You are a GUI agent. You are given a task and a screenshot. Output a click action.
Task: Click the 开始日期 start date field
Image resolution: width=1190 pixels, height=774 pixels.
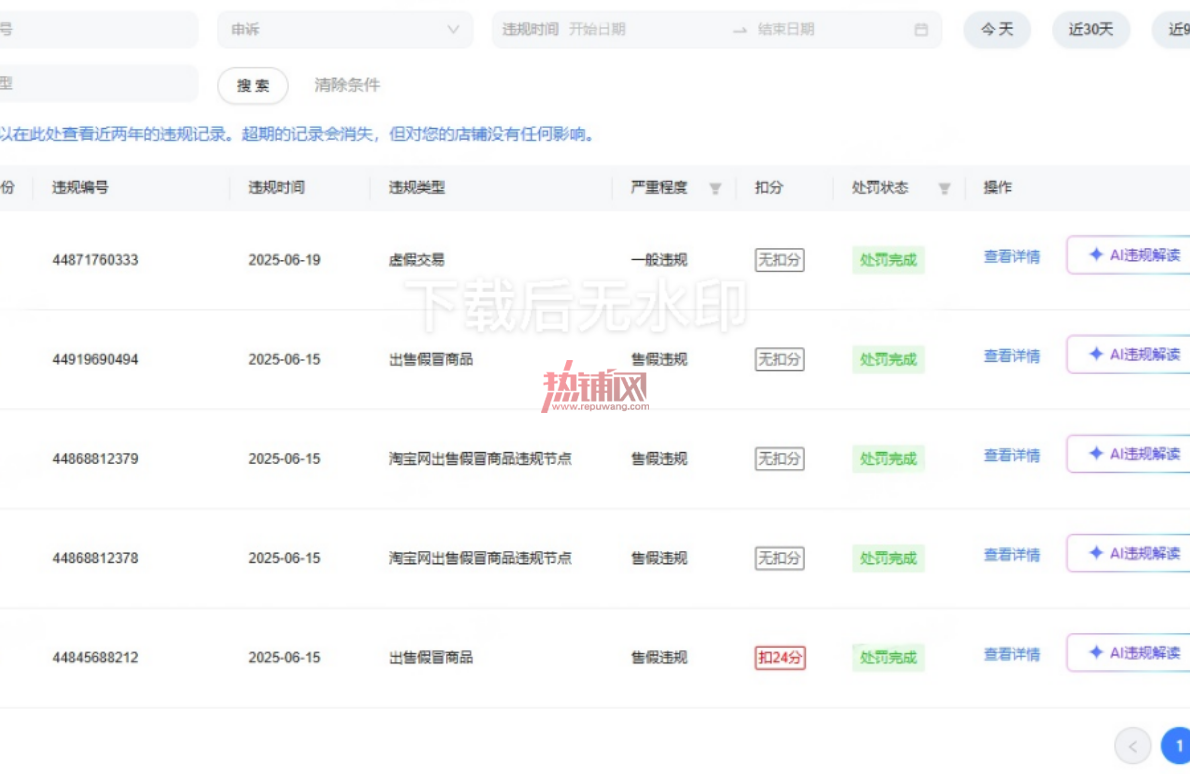pyautogui.click(x=597, y=30)
